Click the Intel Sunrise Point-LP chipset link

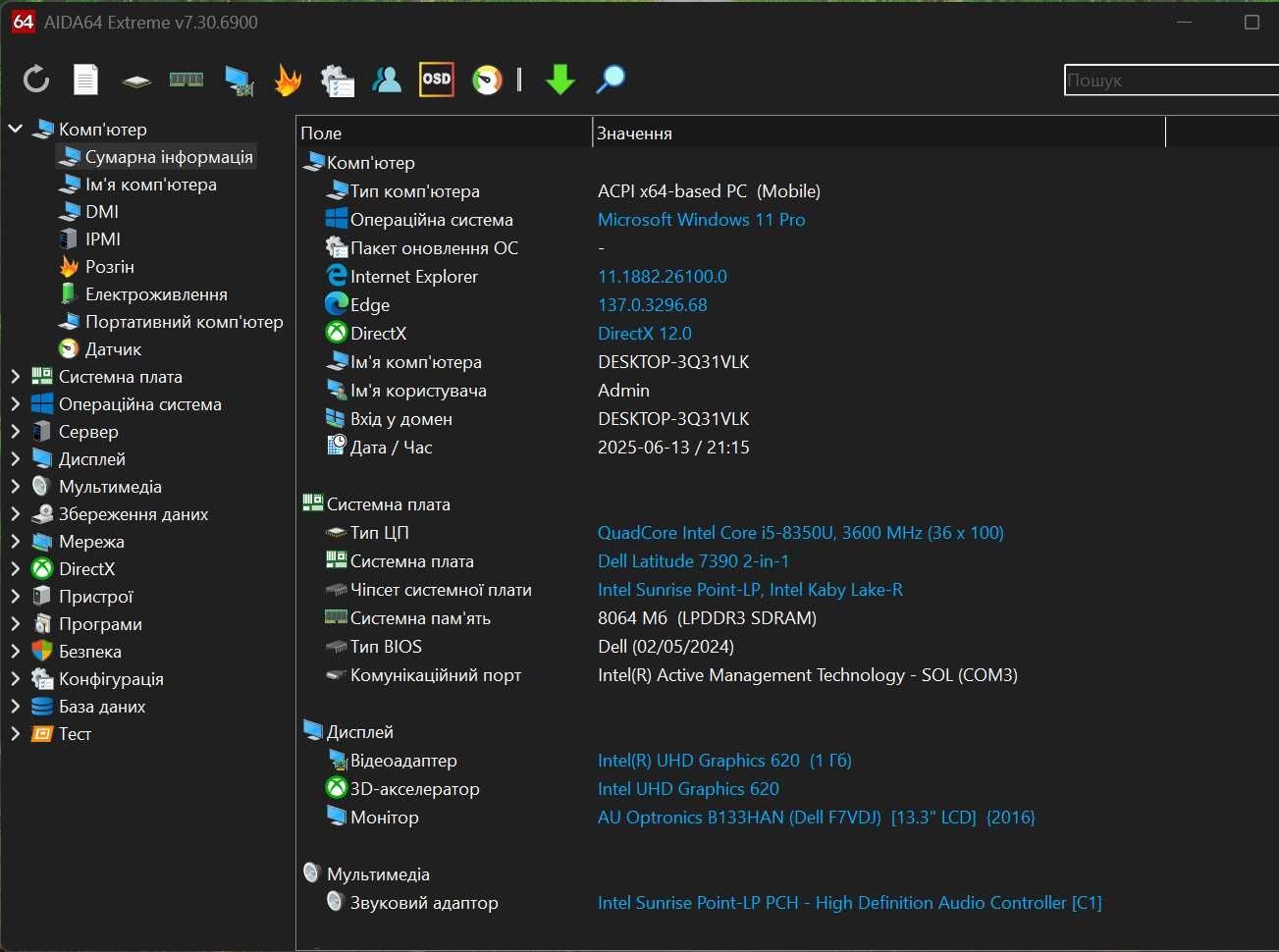point(750,589)
